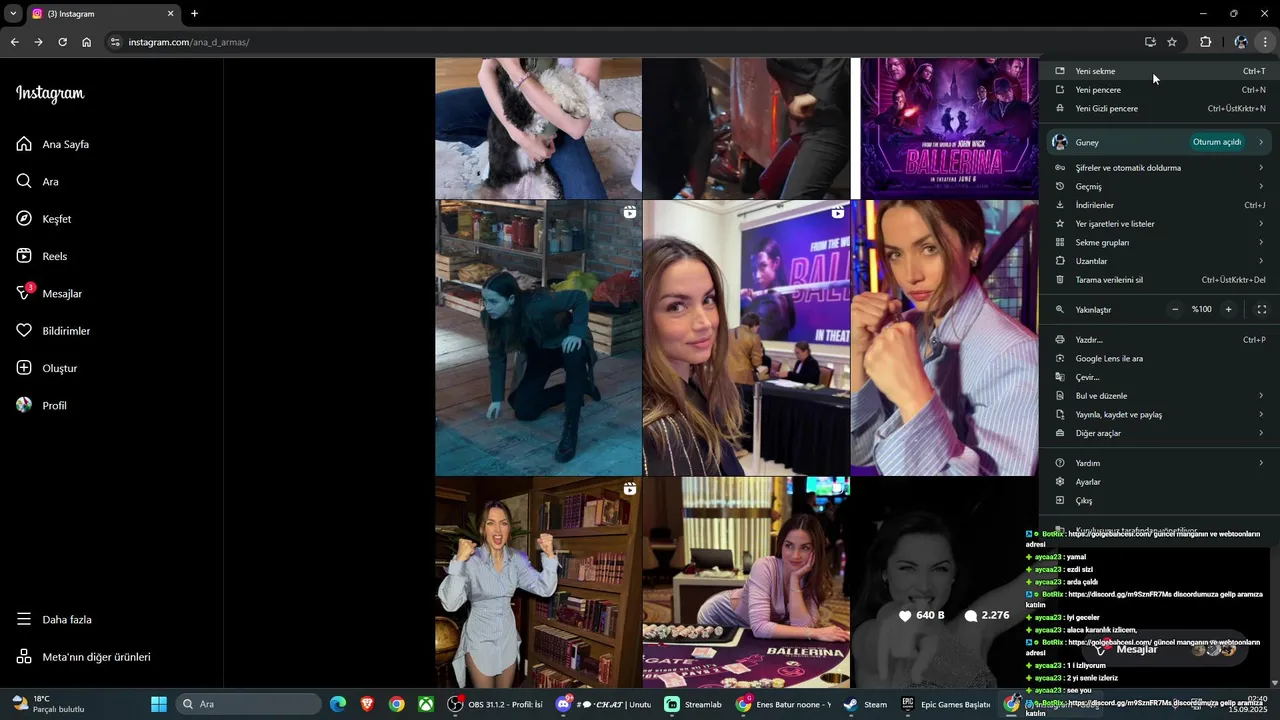Open Daha fazla hamburger menu

(x=54, y=619)
